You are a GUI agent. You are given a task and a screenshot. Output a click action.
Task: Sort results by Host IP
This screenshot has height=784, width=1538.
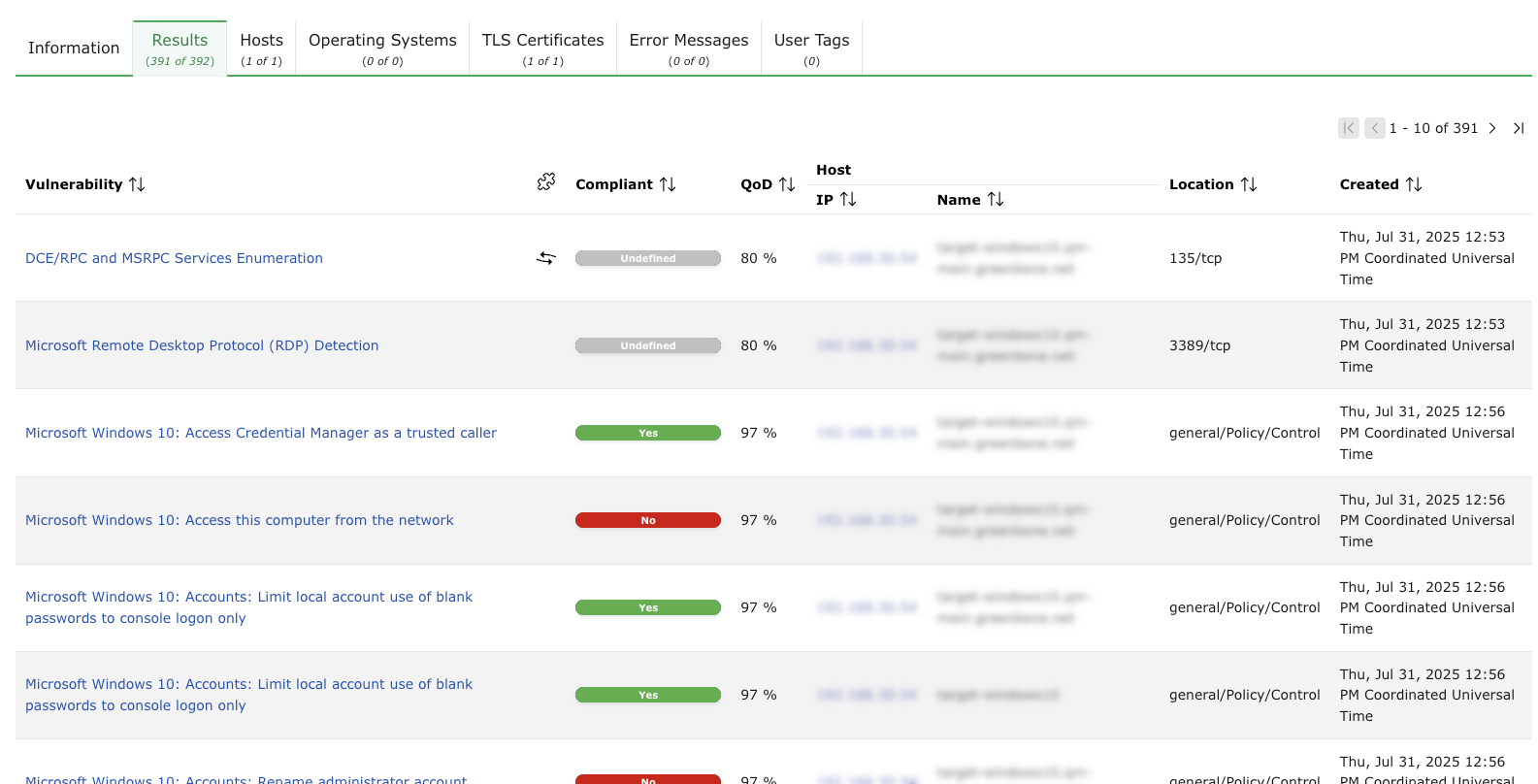pyautogui.click(x=847, y=199)
